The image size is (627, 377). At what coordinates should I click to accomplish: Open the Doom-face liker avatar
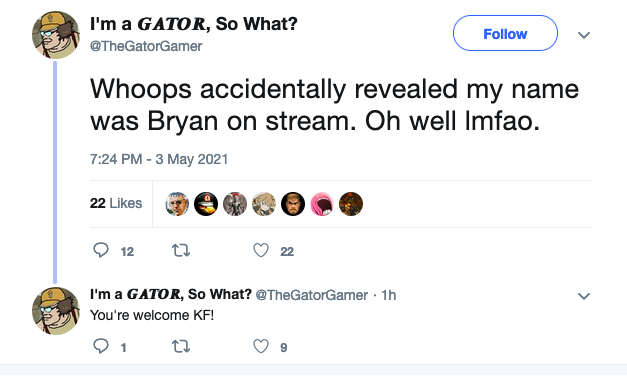coord(293,204)
